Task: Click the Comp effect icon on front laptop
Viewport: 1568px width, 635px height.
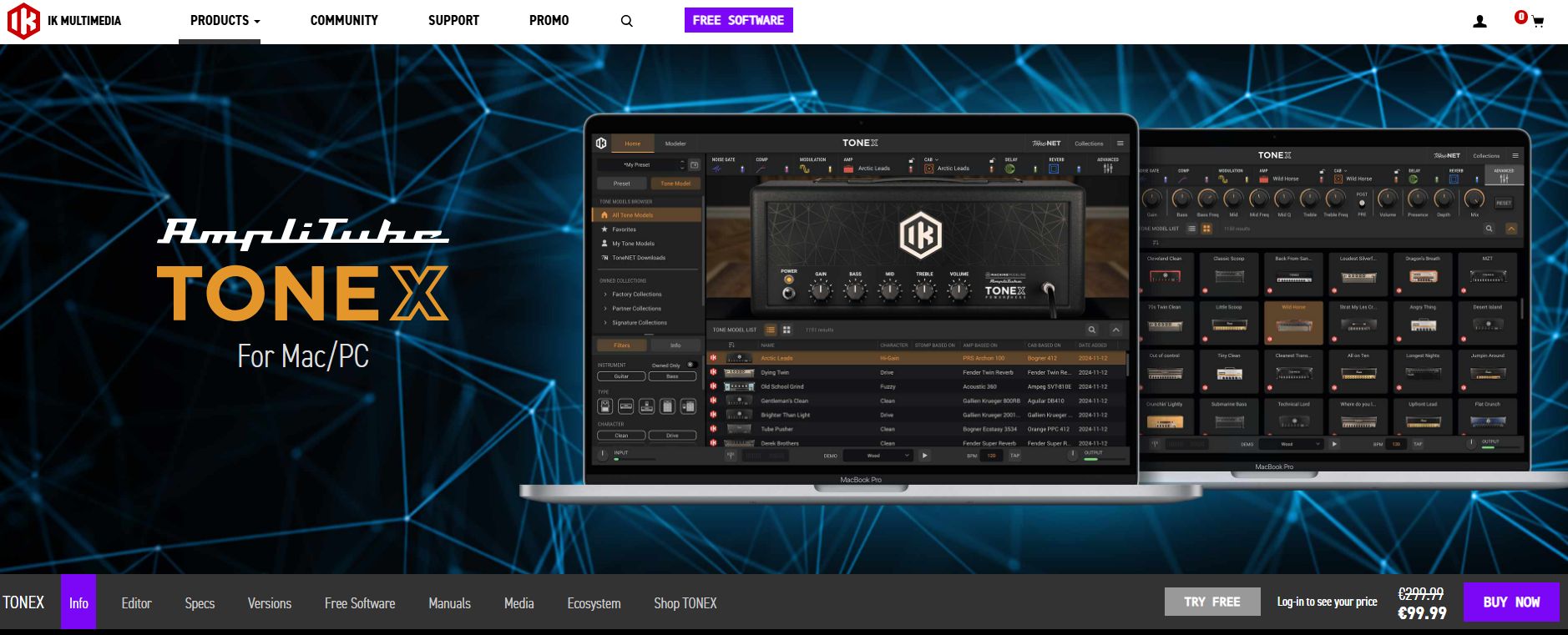Action: [761, 169]
